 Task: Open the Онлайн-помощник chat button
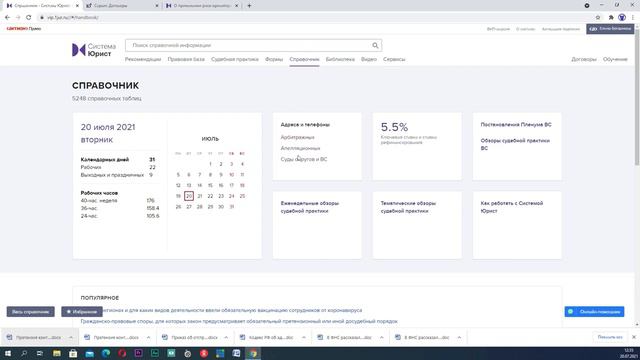(594, 312)
